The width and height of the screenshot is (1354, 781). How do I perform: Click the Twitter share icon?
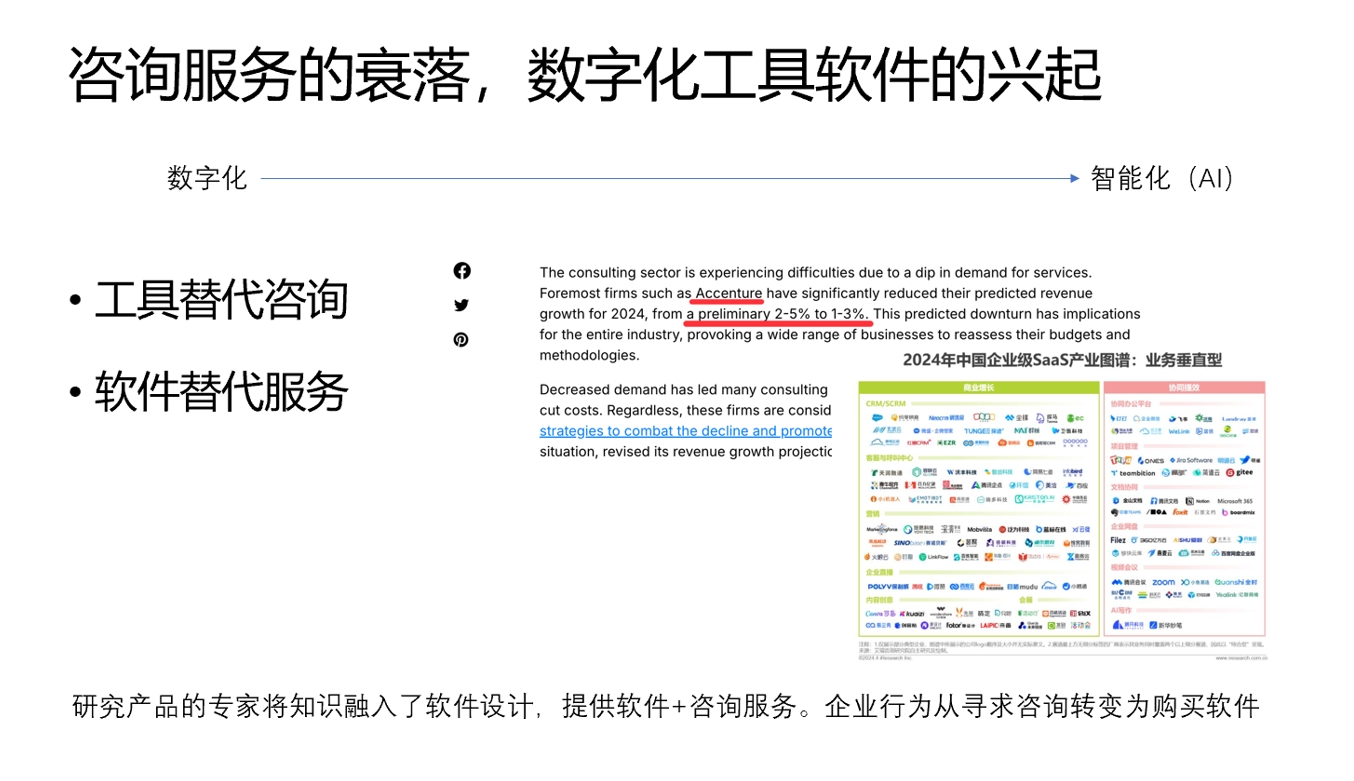pyautogui.click(x=461, y=305)
